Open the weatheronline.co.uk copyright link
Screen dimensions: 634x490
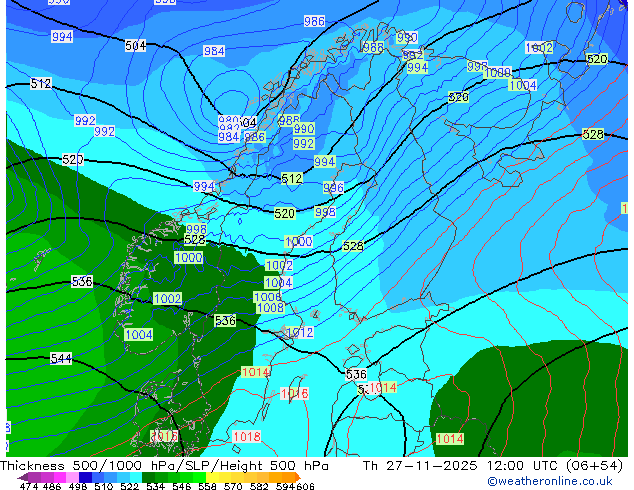549,481
